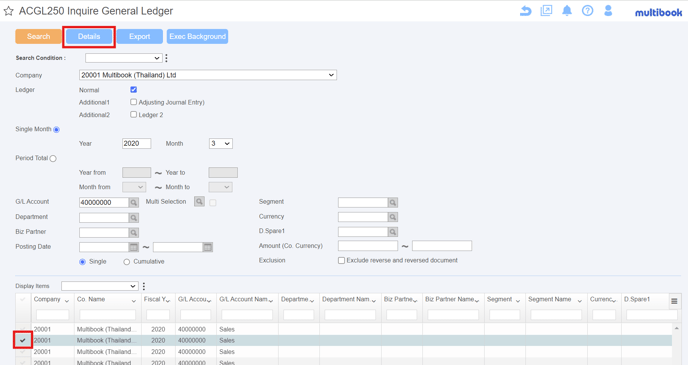This screenshot has height=365, width=688.
Task: Open Segment lookup magnifier
Action: (x=393, y=202)
